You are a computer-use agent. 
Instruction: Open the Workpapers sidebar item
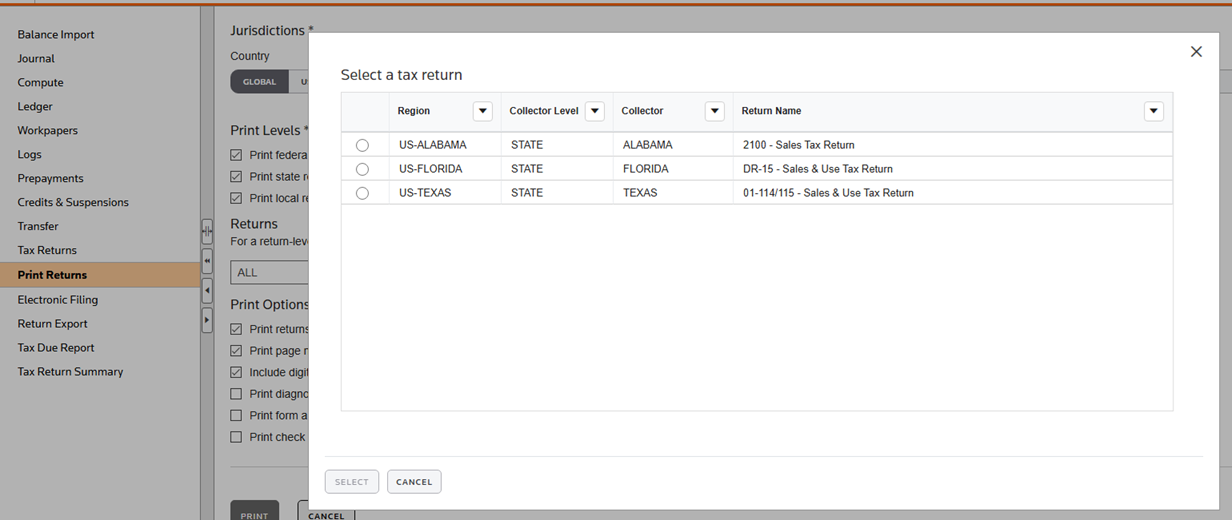[x=47, y=130]
